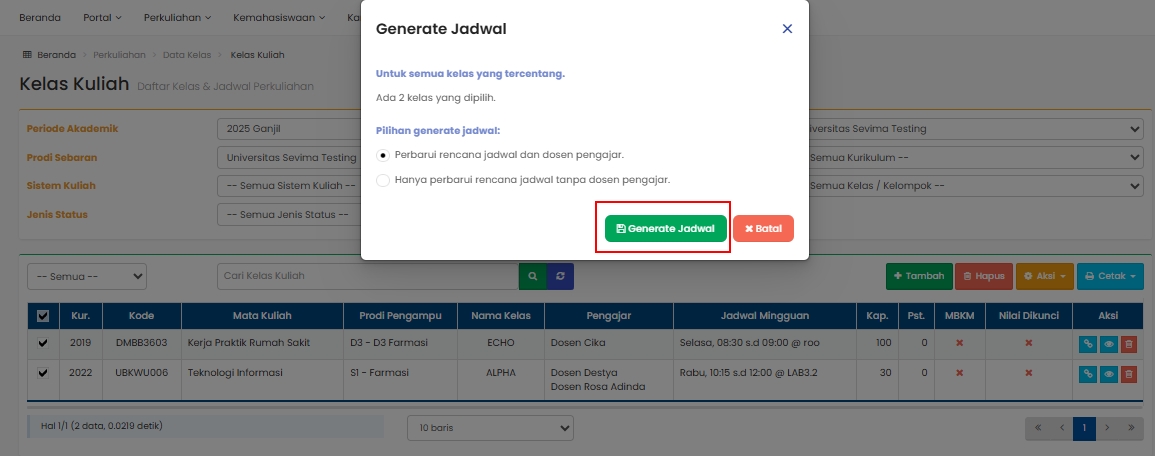View details eye icon for Teknologi Informasi

click(x=1108, y=374)
